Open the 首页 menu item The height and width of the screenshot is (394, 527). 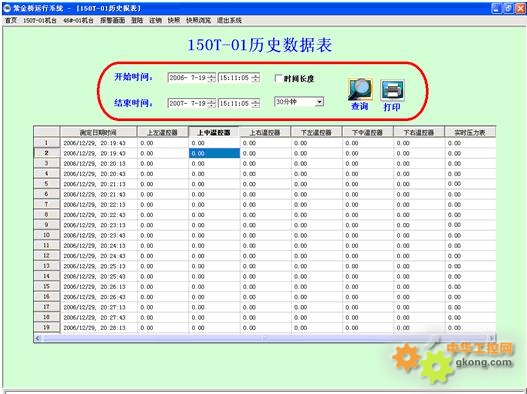pos(11,21)
